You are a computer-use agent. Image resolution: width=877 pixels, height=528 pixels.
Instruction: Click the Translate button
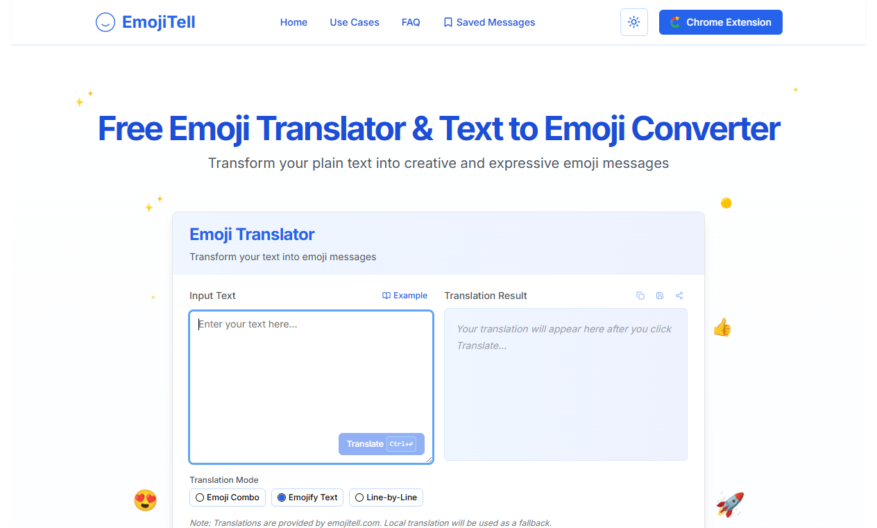pyautogui.click(x=381, y=444)
